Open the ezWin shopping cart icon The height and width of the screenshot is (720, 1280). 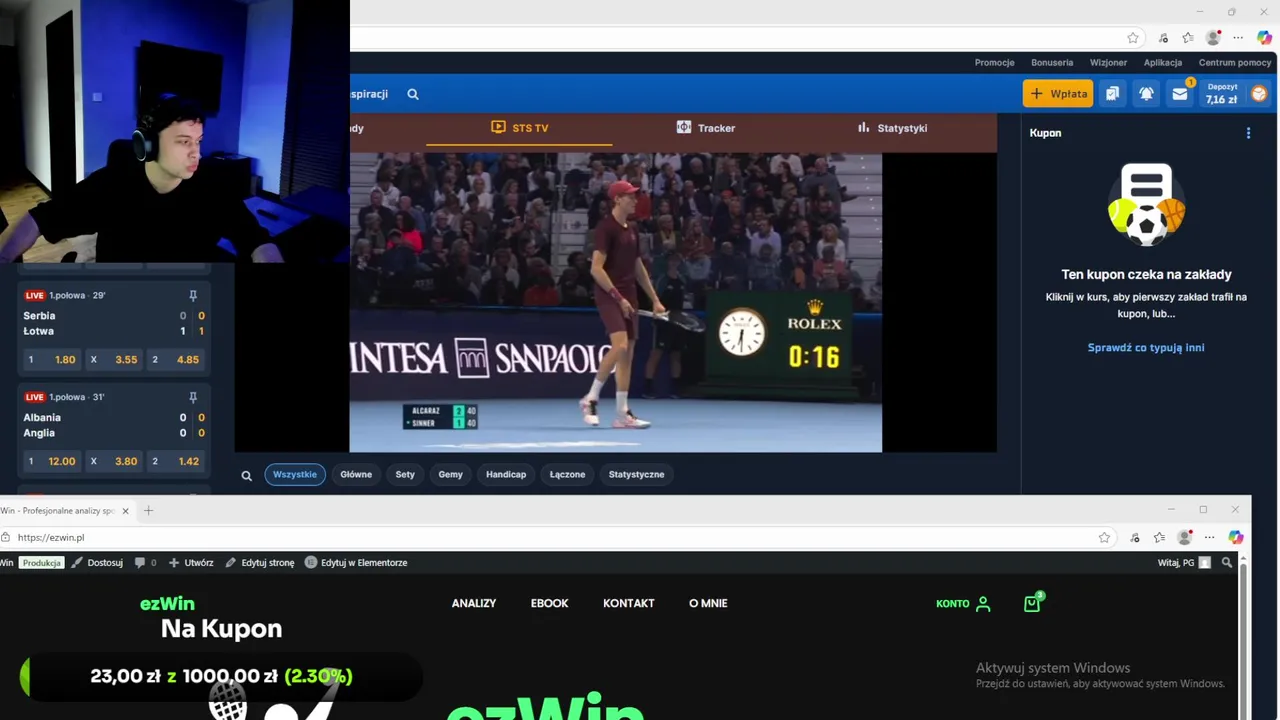1032,603
